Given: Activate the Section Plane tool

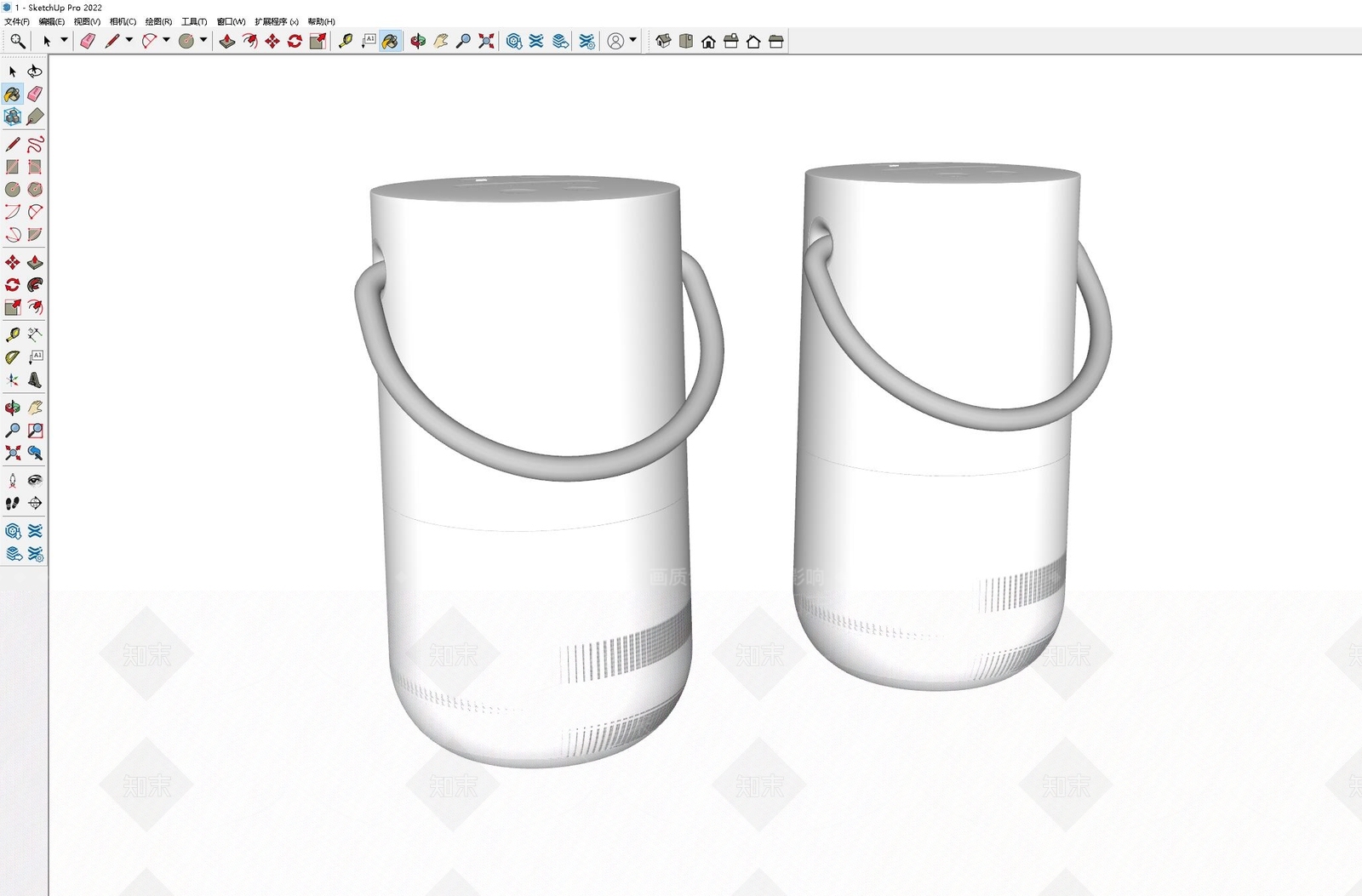Looking at the screenshot, I should click(x=35, y=503).
